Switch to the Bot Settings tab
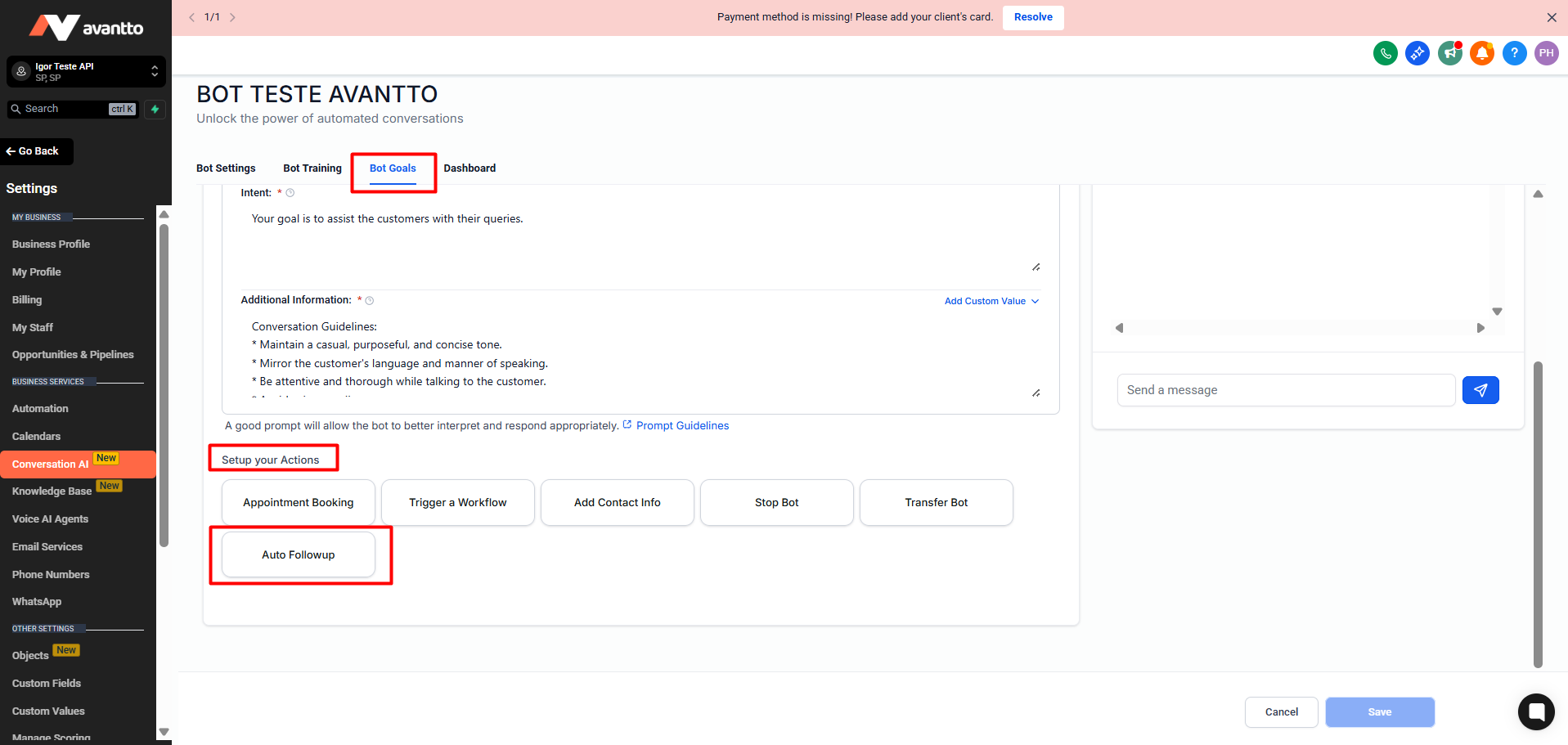Viewport: 1568px width, 745px height. (x=226, y=168)
